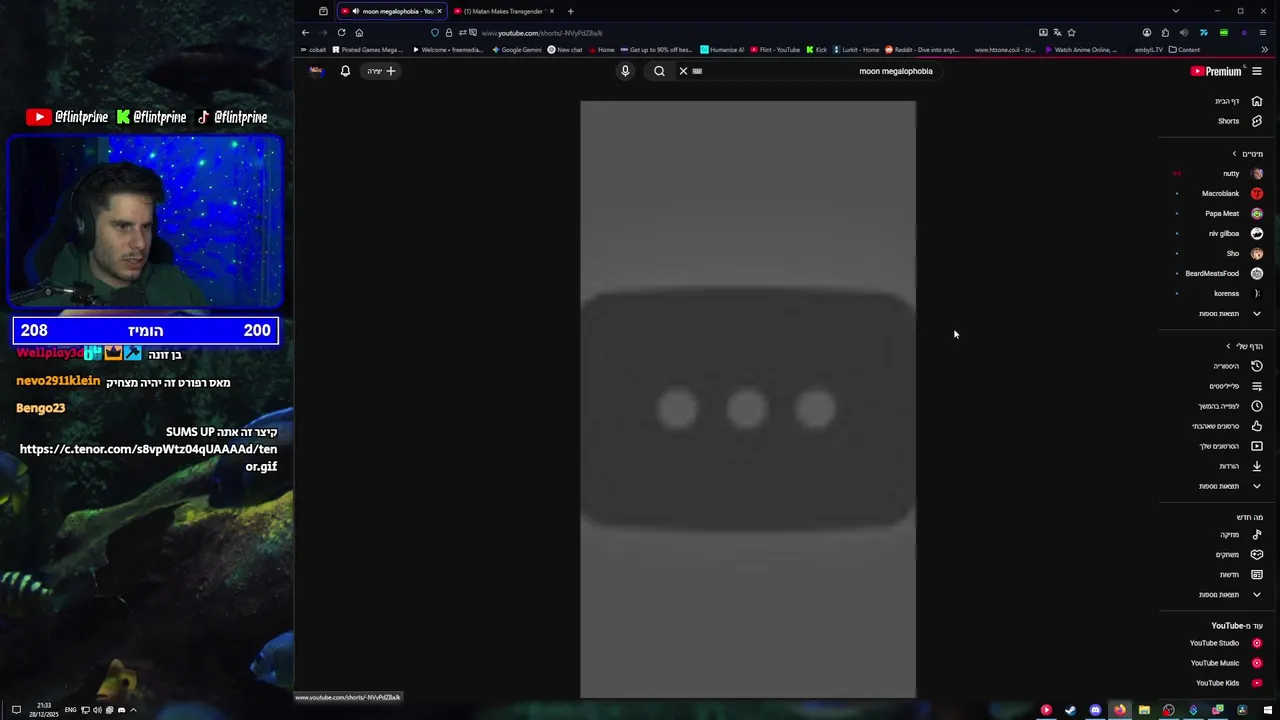This screenshot has width=1280, height=720.
Task: Open the Music category icon
Action: pyautogui.click(x=1257, y=535)
